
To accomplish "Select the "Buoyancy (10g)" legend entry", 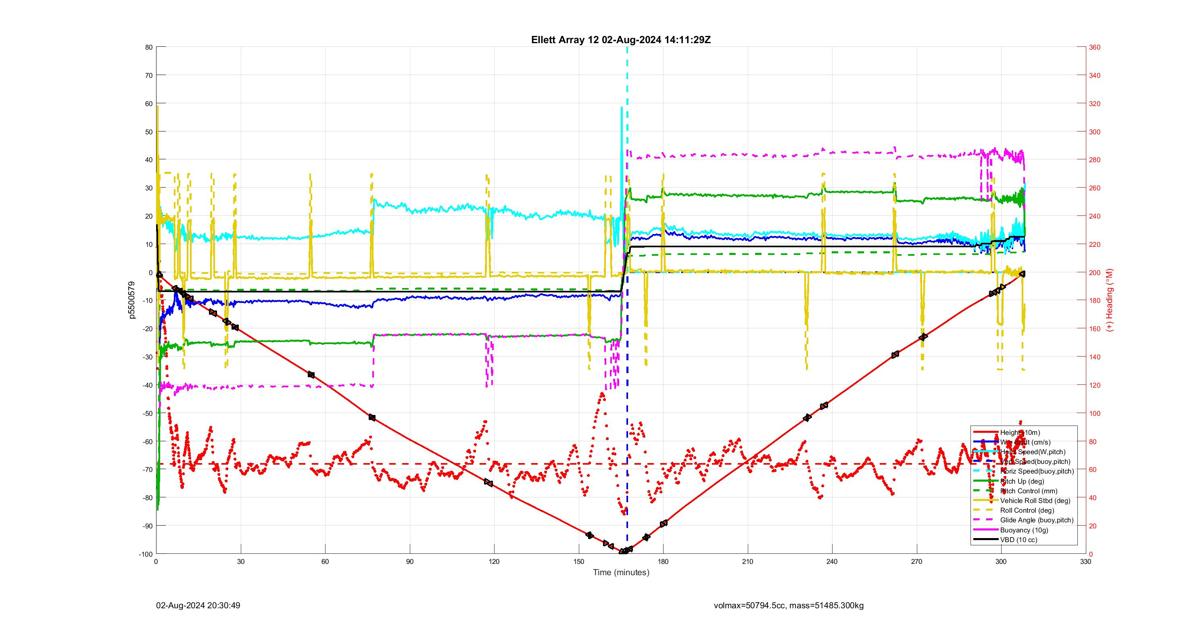I will click(x=1024, y=530).
